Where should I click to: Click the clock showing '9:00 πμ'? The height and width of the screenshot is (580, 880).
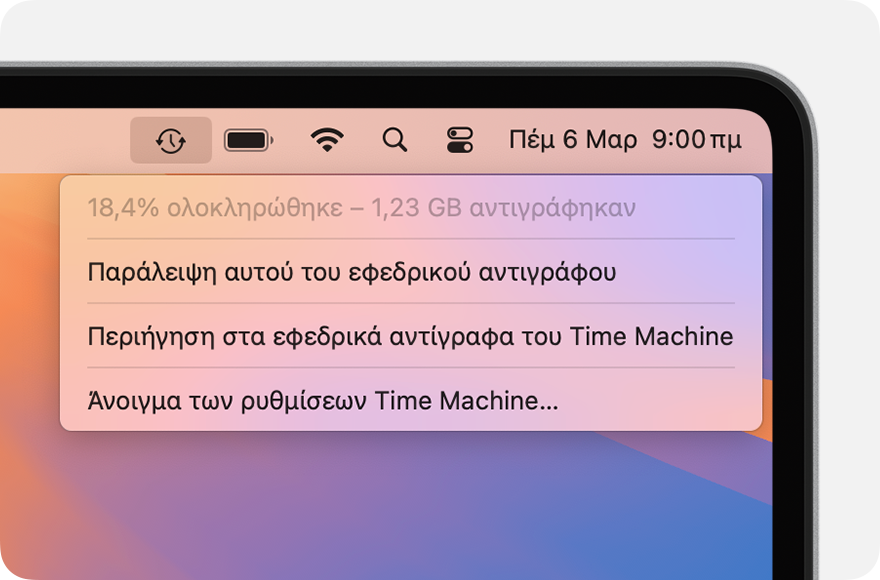(695, 140)
